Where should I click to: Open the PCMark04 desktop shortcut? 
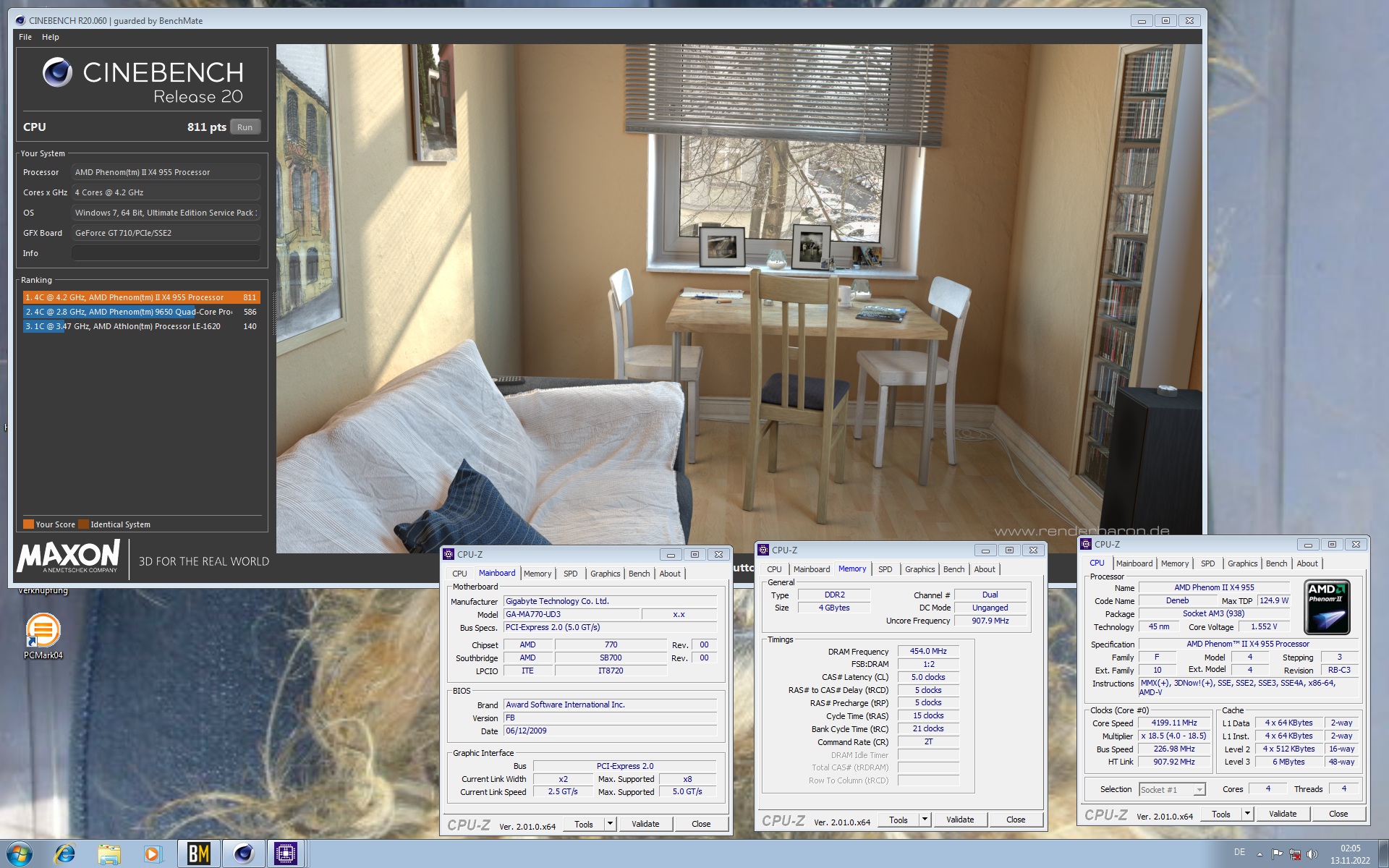[43, 635]
